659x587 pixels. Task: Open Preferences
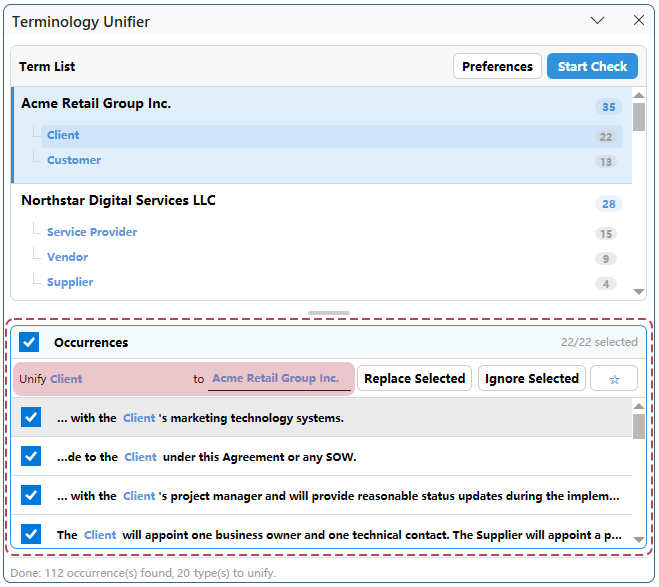(497, 66)
